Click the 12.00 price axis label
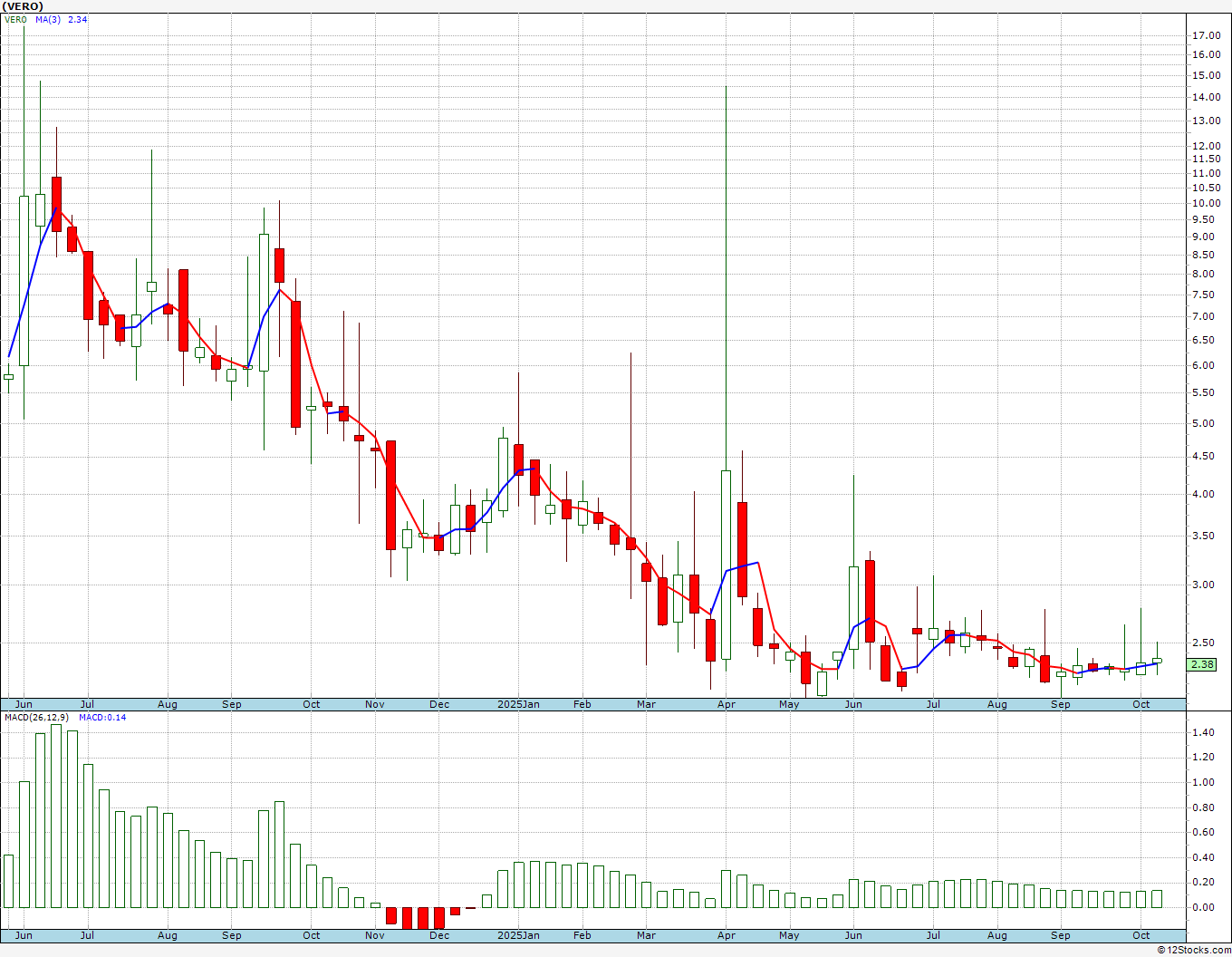Screen dimensions: 1232x957 (1207, 146)
